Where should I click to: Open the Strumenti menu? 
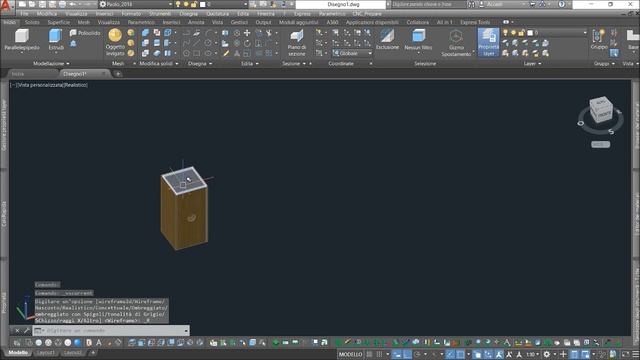160,14
